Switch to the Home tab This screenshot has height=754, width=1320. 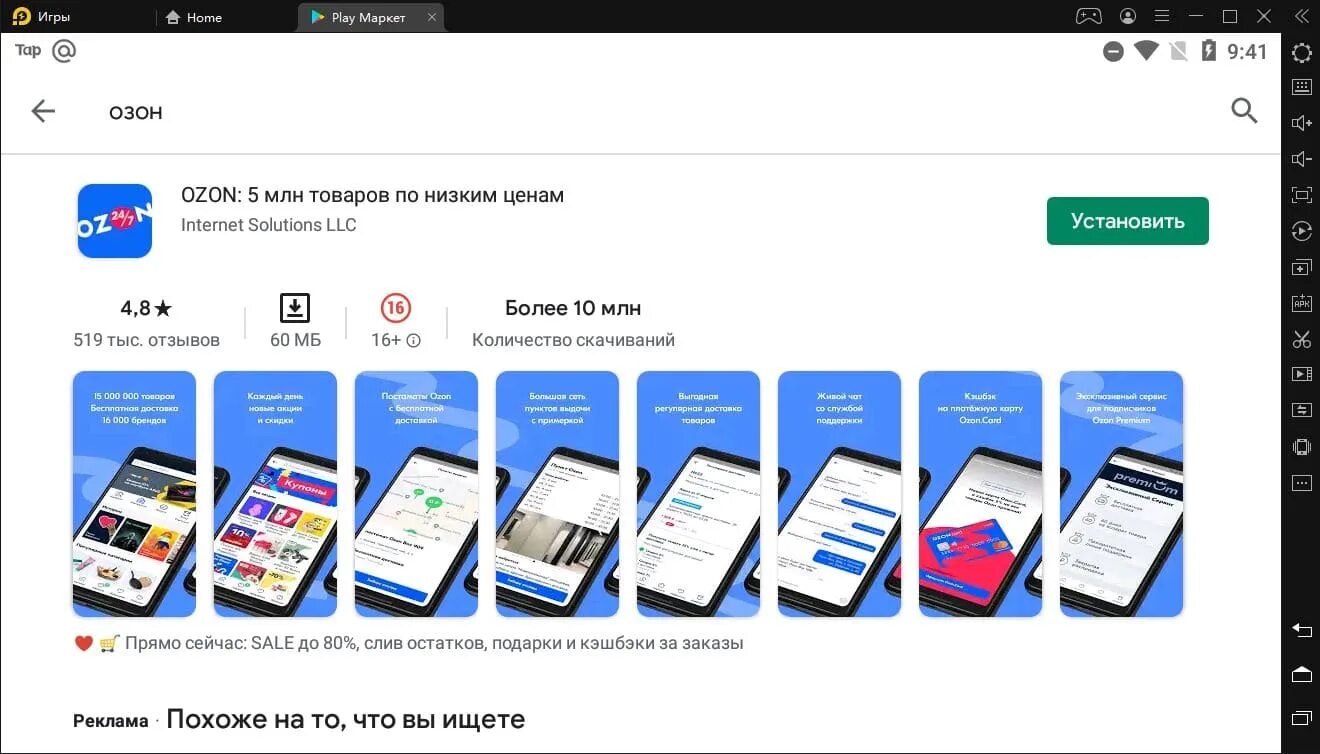coord(193,17)
